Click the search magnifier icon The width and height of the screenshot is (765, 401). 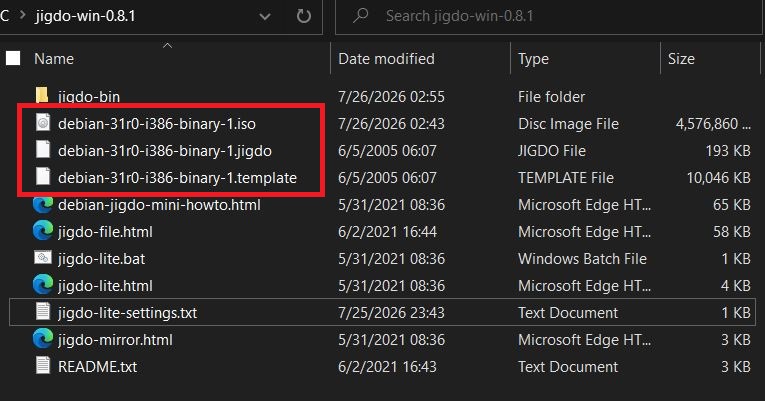tap(361, 16)
